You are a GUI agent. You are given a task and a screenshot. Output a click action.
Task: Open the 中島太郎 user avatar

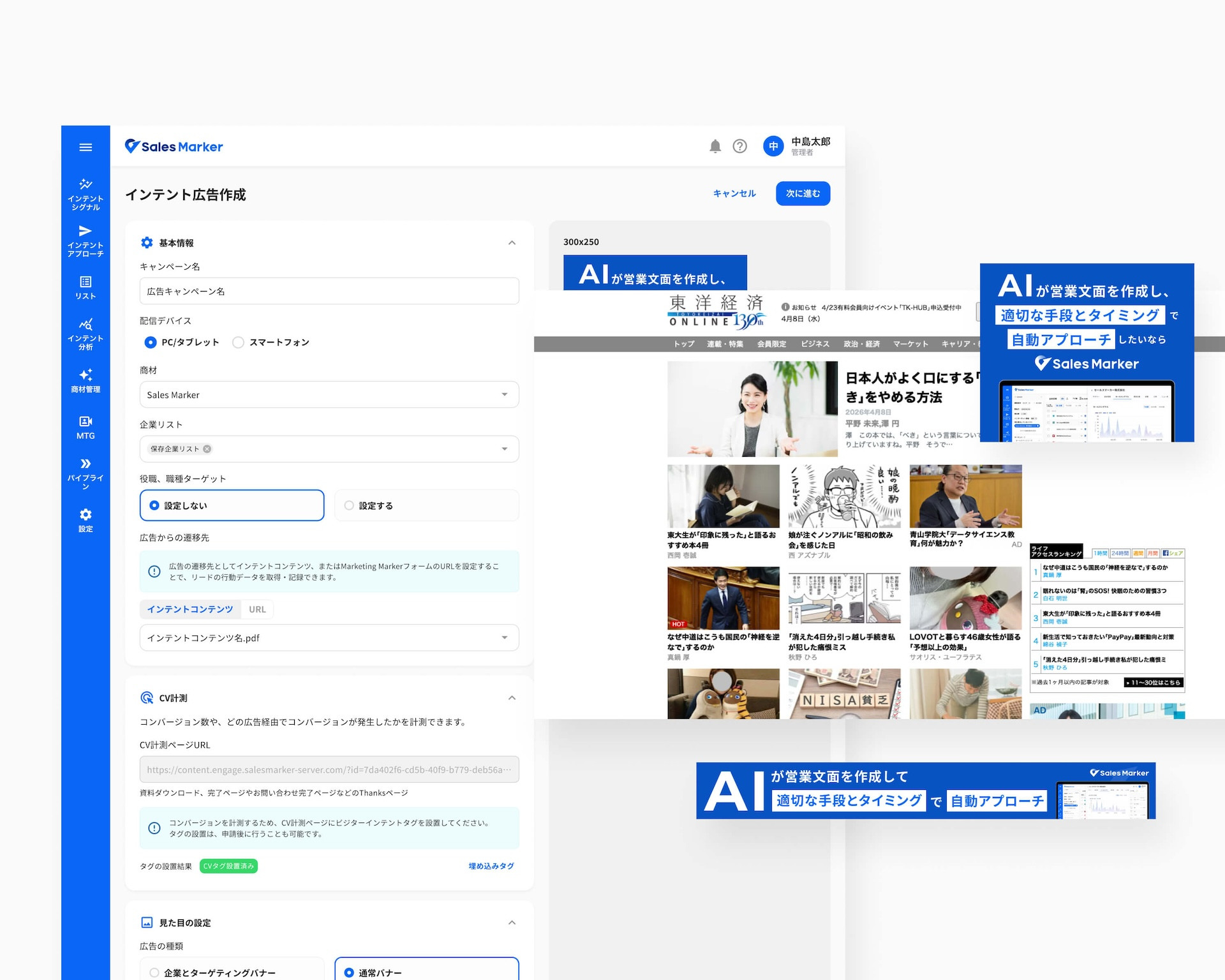pyautogui.click(x=773, y=146)
